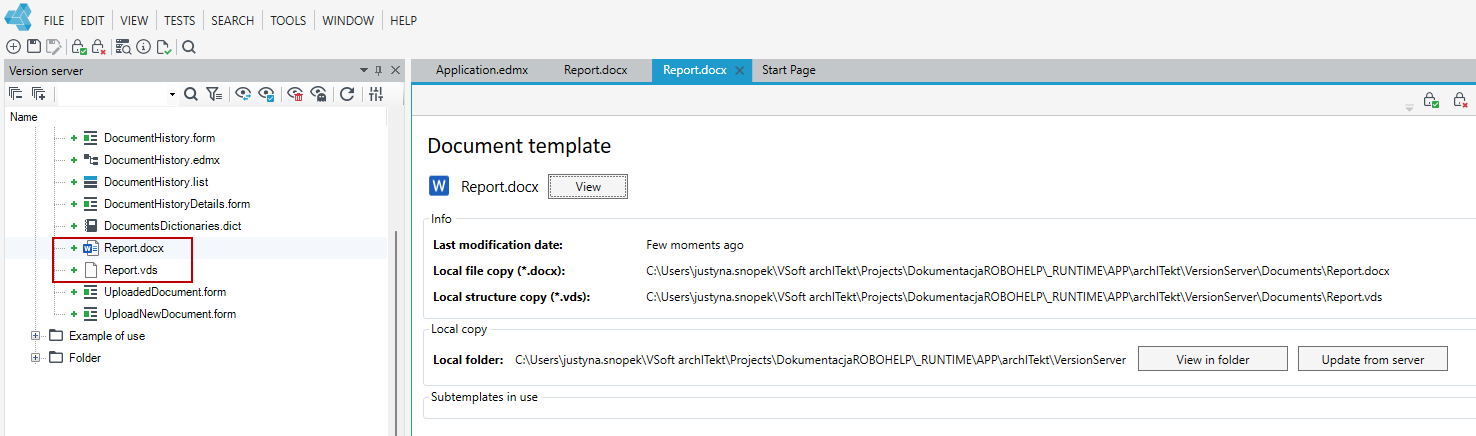The width and height of the screenshot is (1476, 436).
Task: Expand the Folder node in tree
Action: pyautogui.click(x=36, y=358)
